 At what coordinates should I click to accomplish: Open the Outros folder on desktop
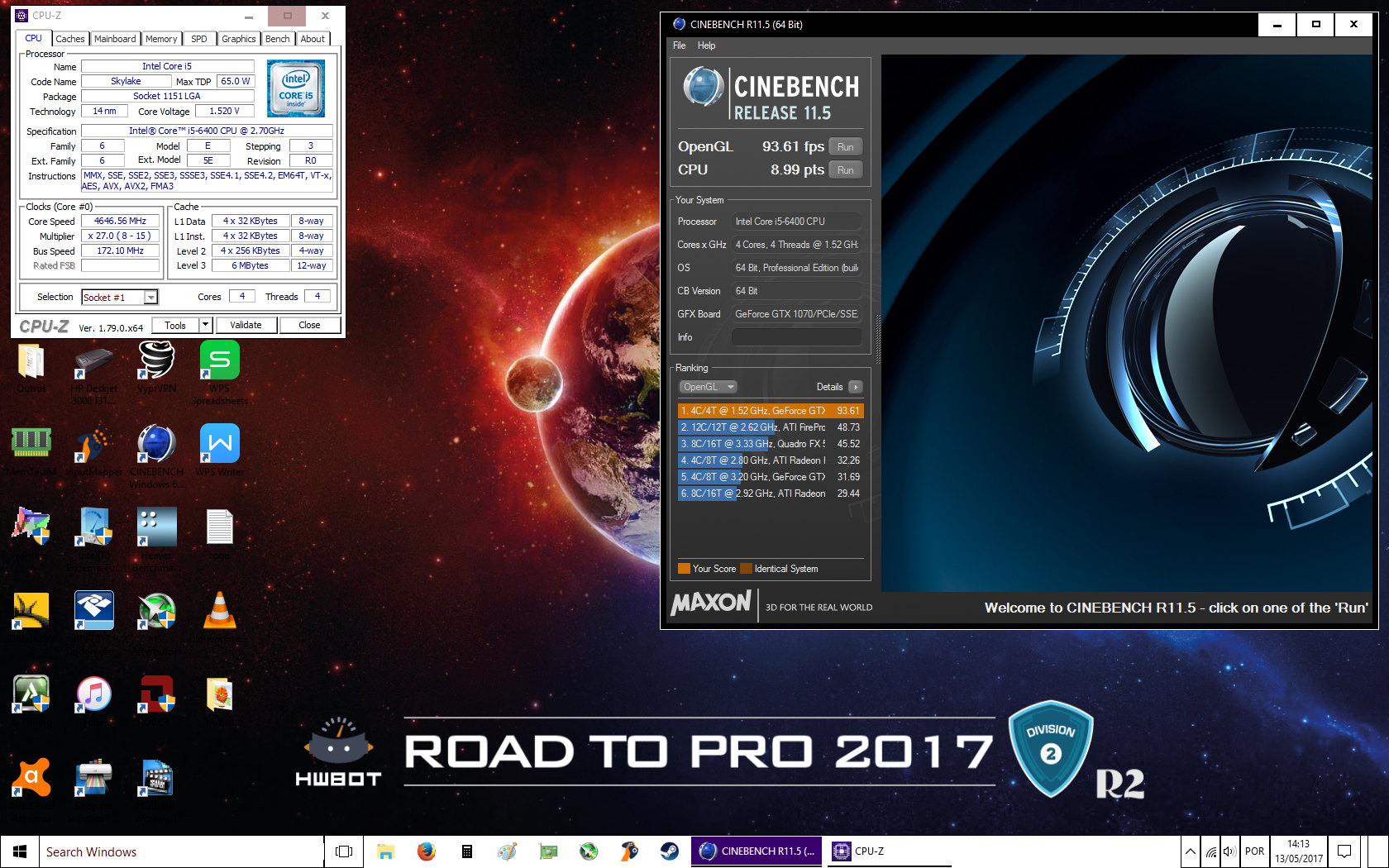31,362
